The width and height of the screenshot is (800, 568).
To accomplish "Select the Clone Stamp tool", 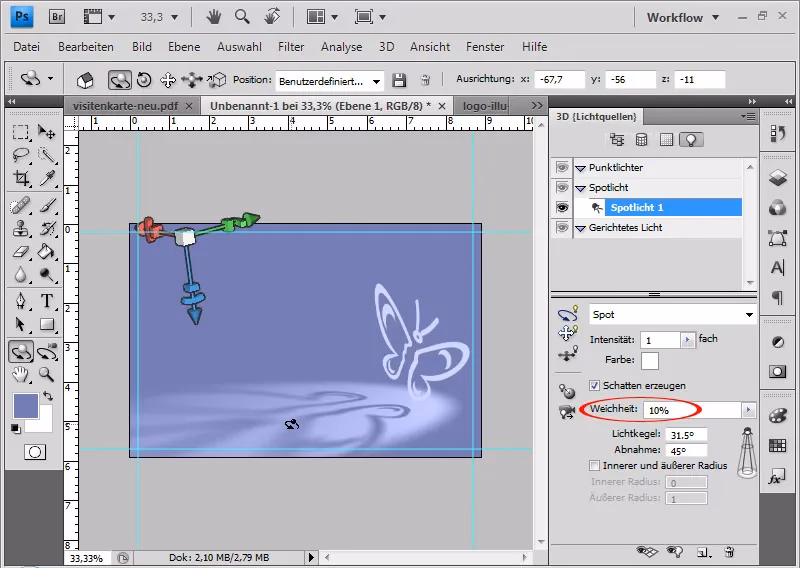I will coord(21,228).
